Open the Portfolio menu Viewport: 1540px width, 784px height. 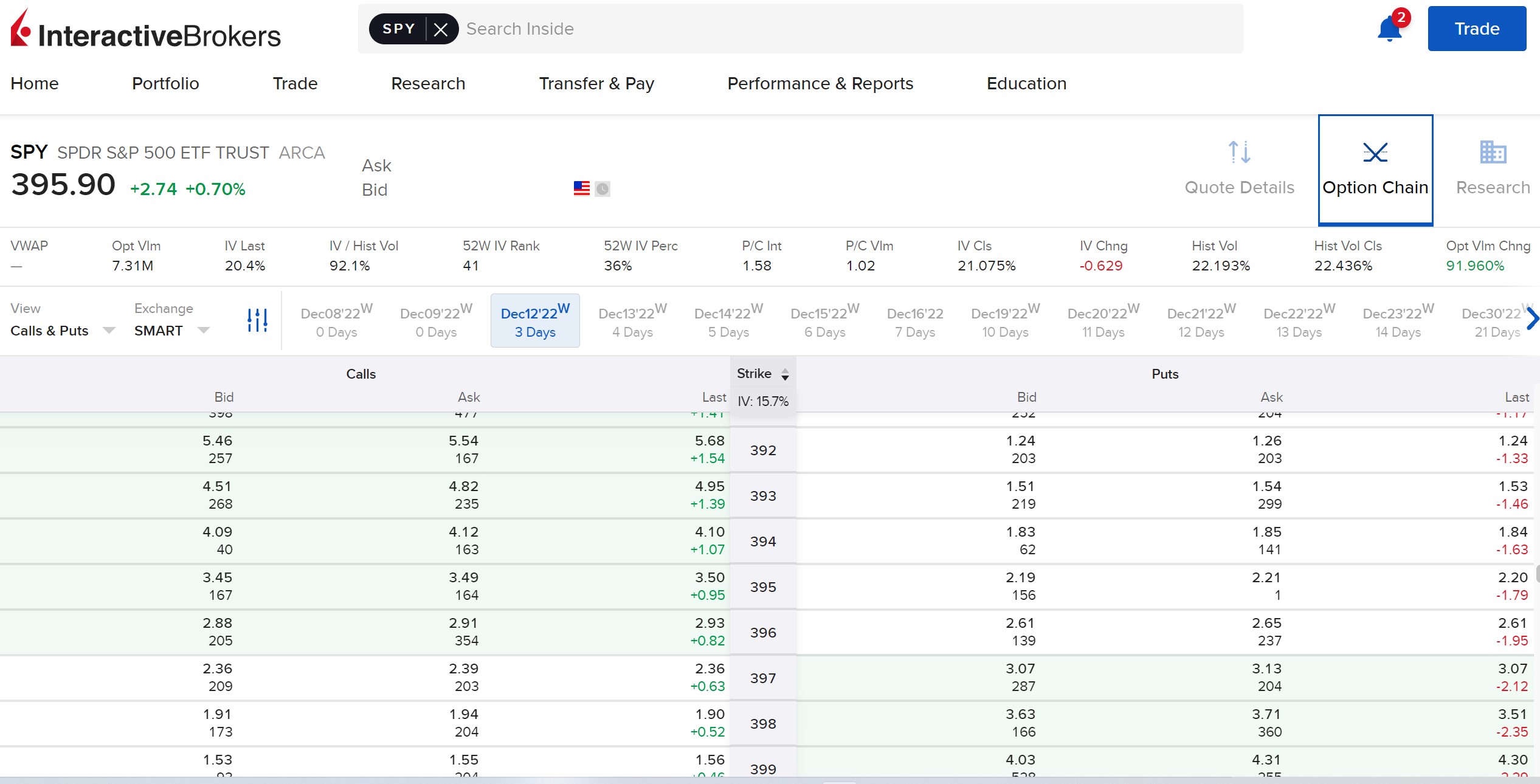click(x=165, y=83)
